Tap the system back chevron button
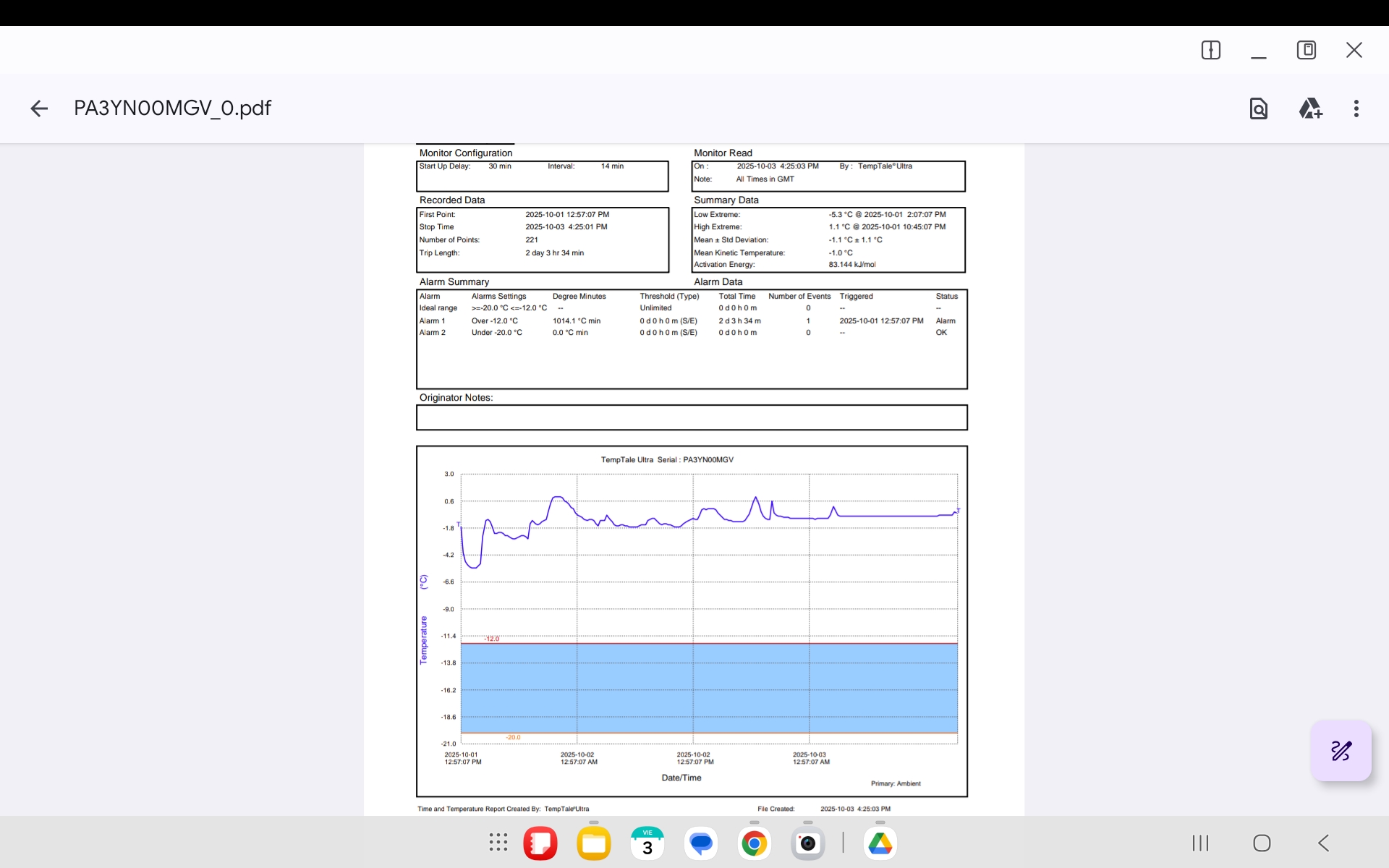Screen dimensions: 1389x868 pyautogui.click(x=1324, y=843)
